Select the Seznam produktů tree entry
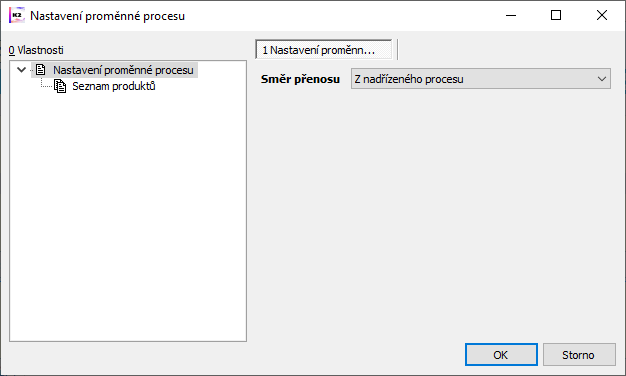Image resolution: width=626 pixels, height=376 pixels. tap(113, 86)
